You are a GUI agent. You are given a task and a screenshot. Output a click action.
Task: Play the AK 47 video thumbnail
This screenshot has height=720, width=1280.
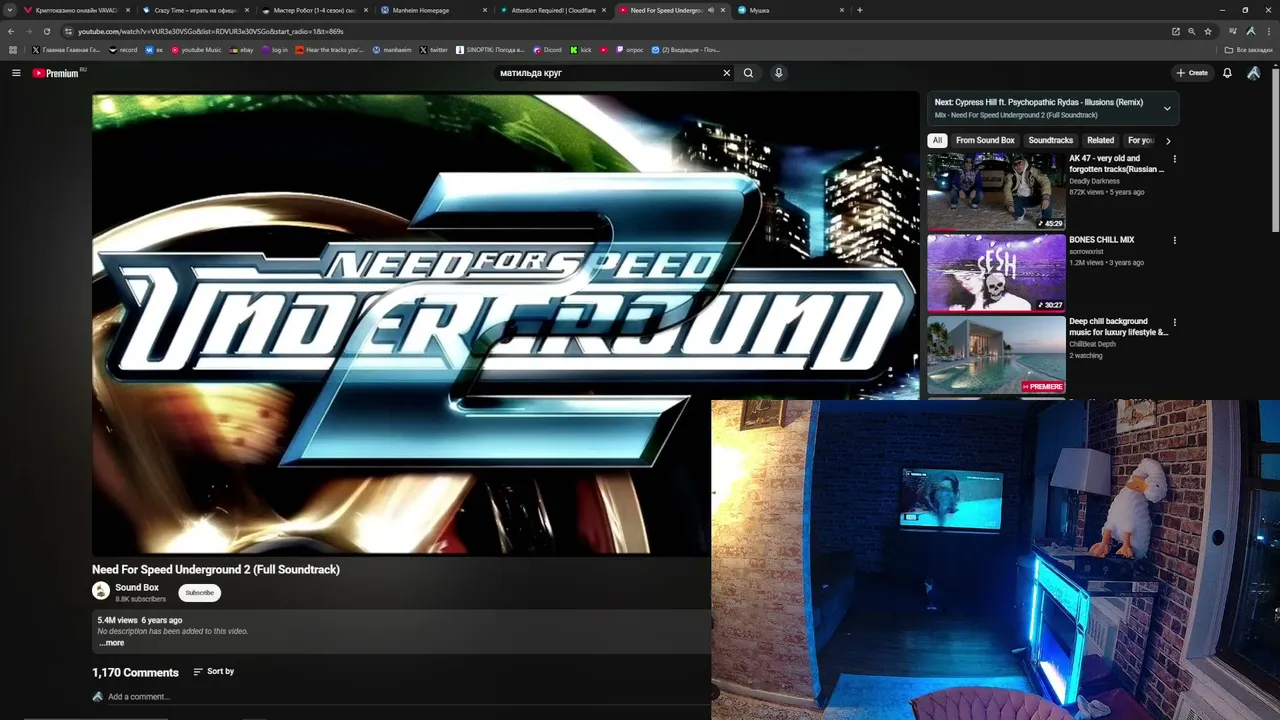pyautogui.click(x=996, y=191)
